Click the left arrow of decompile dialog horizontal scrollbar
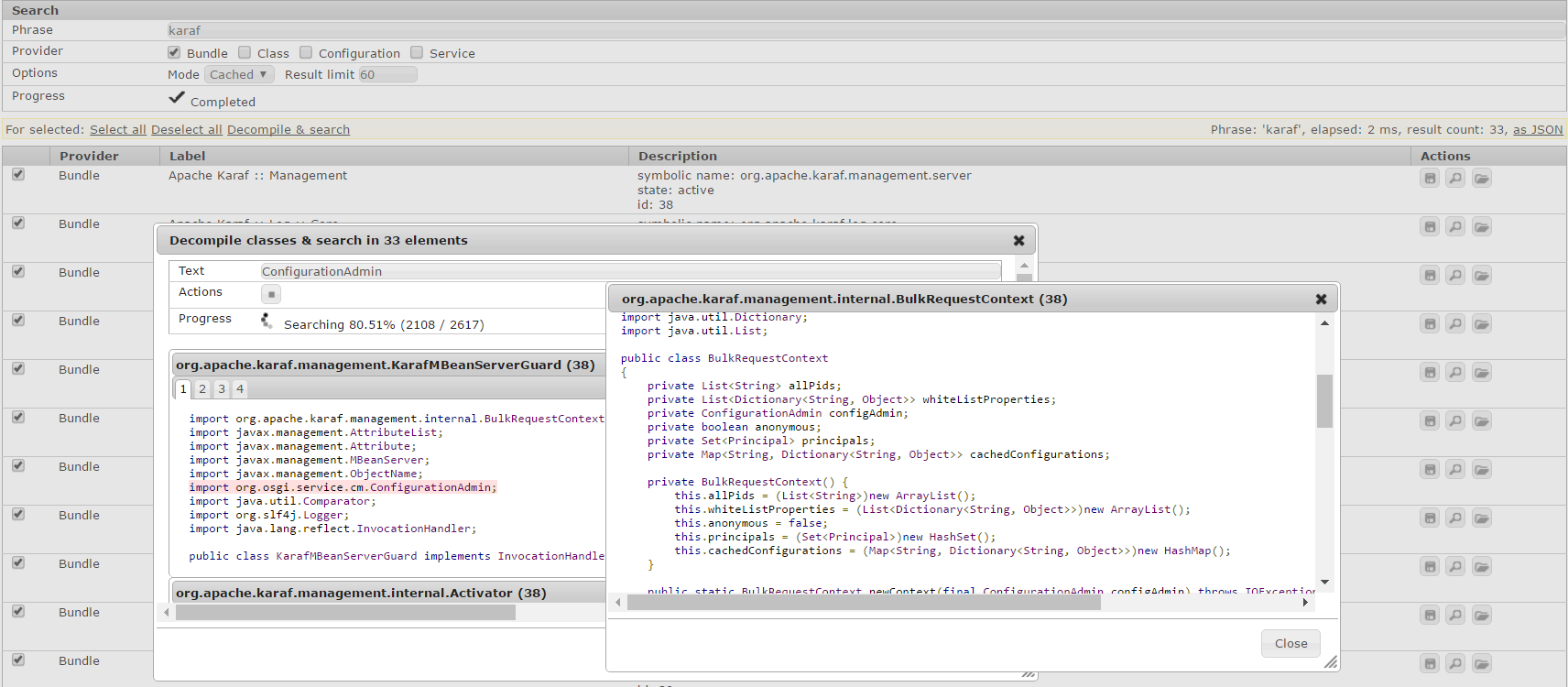Screen dimensions: 1568x687 tap(166, 612)
